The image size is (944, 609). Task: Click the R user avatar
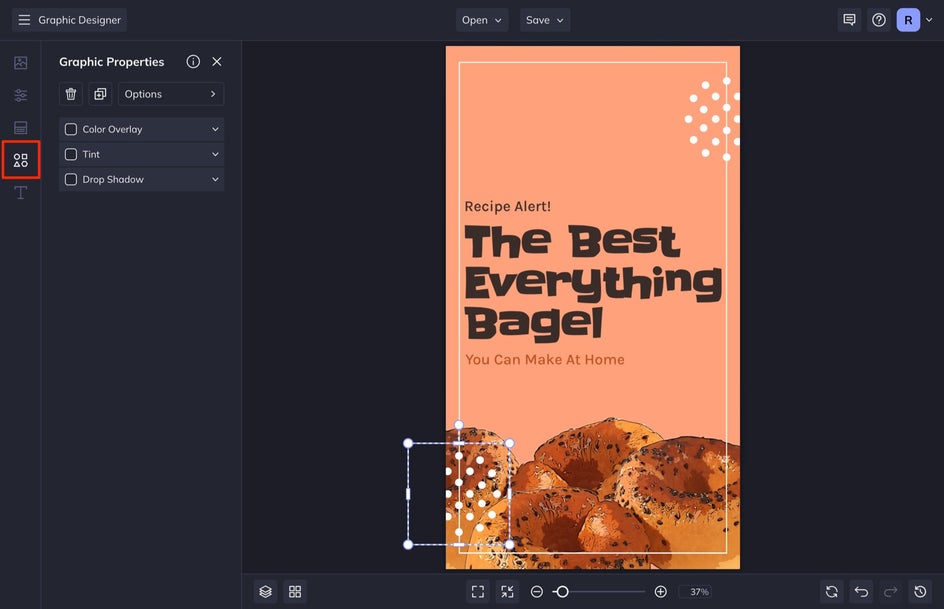click(908, 20)
